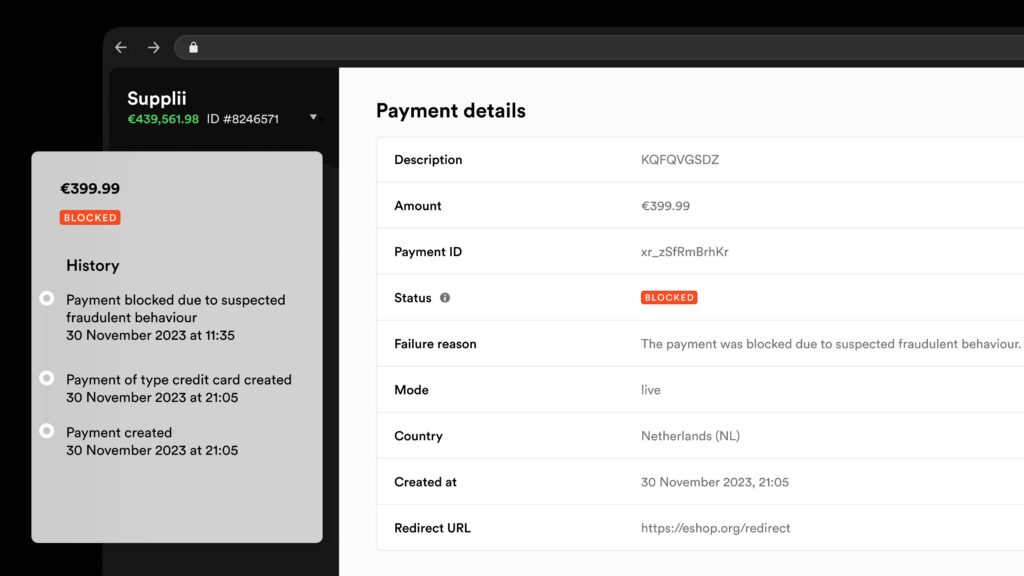Screen dimensions: 1024x576
Task: Click the BLOCKED badge in history card
Action: (x=90, y=217)
